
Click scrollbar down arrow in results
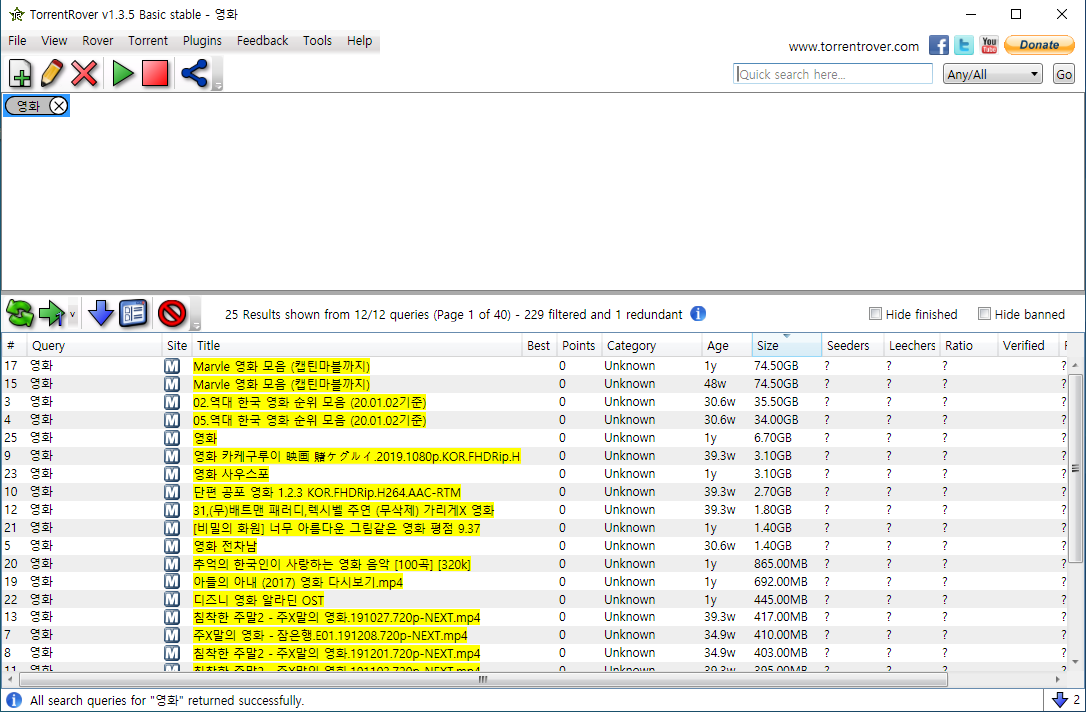click(x=1075, y=660)
